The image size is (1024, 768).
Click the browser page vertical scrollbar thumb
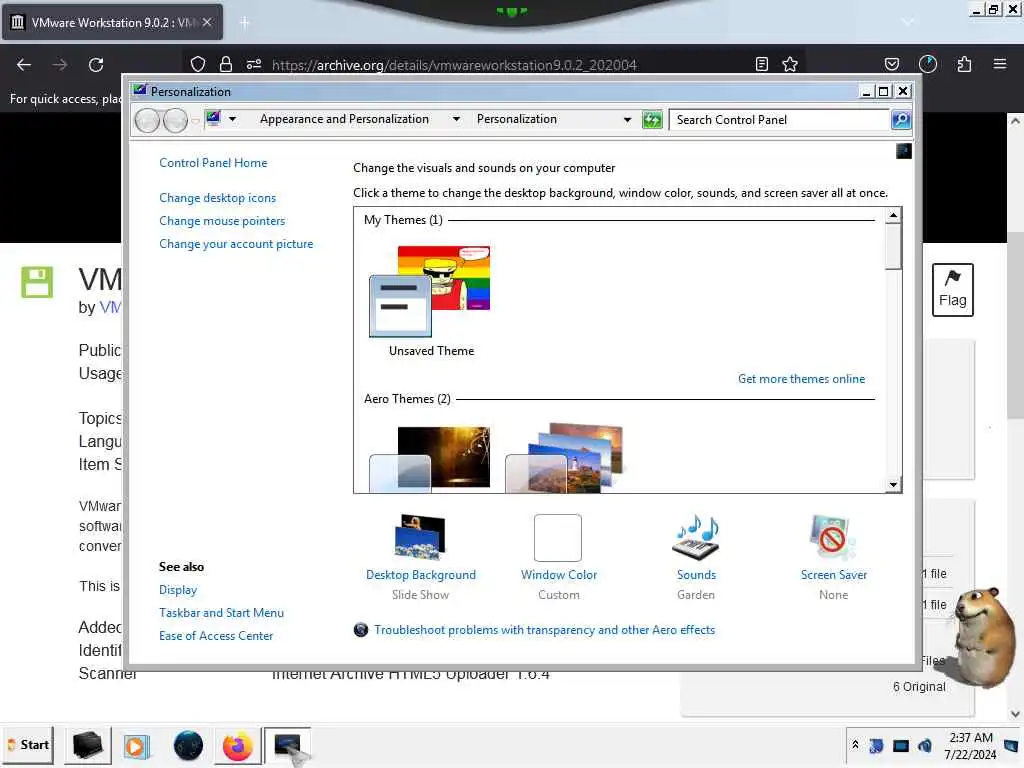point(1015,325)
